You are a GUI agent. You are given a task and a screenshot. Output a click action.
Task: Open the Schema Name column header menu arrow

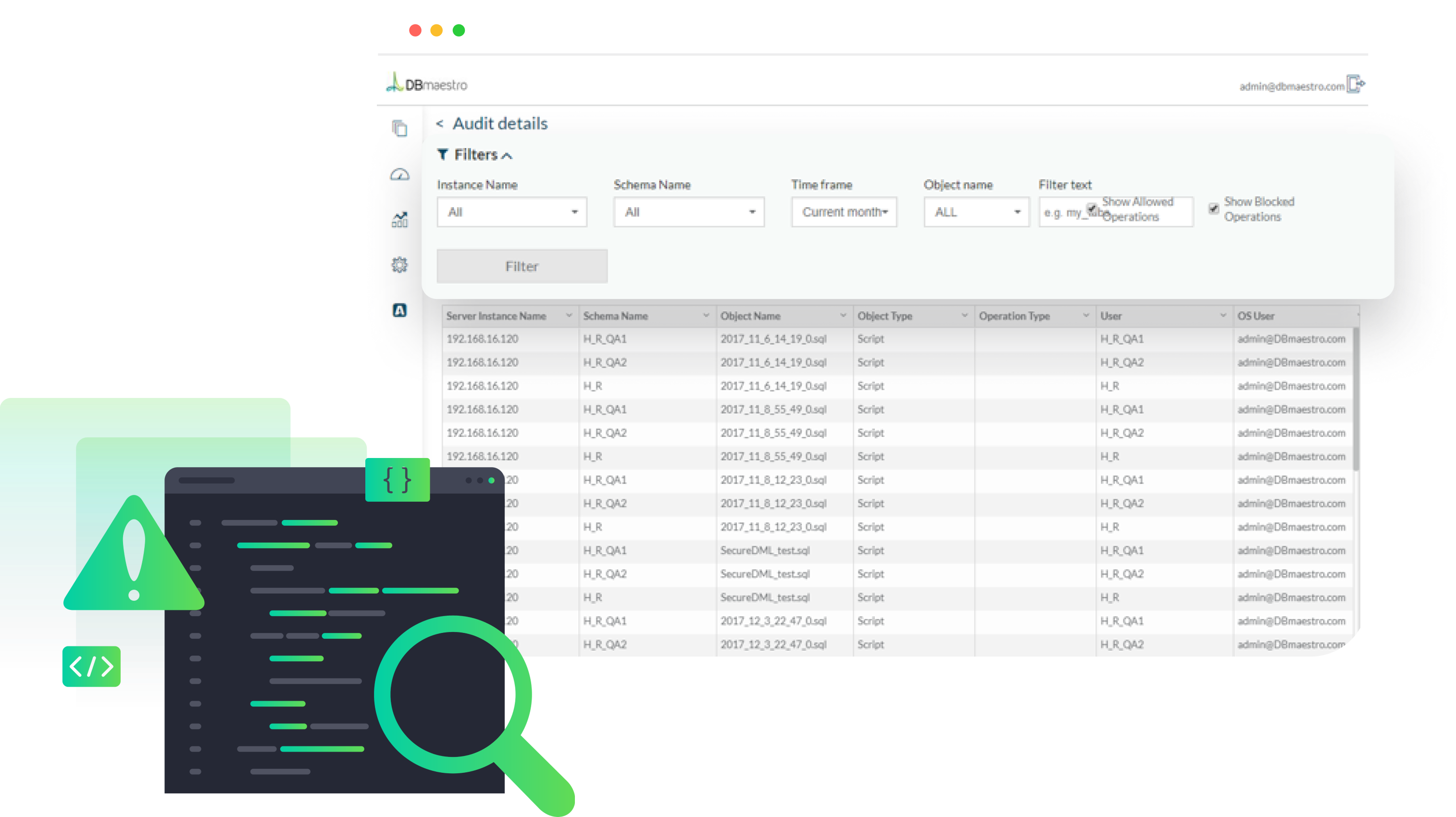pyautogui.click(x=706, y=315)
